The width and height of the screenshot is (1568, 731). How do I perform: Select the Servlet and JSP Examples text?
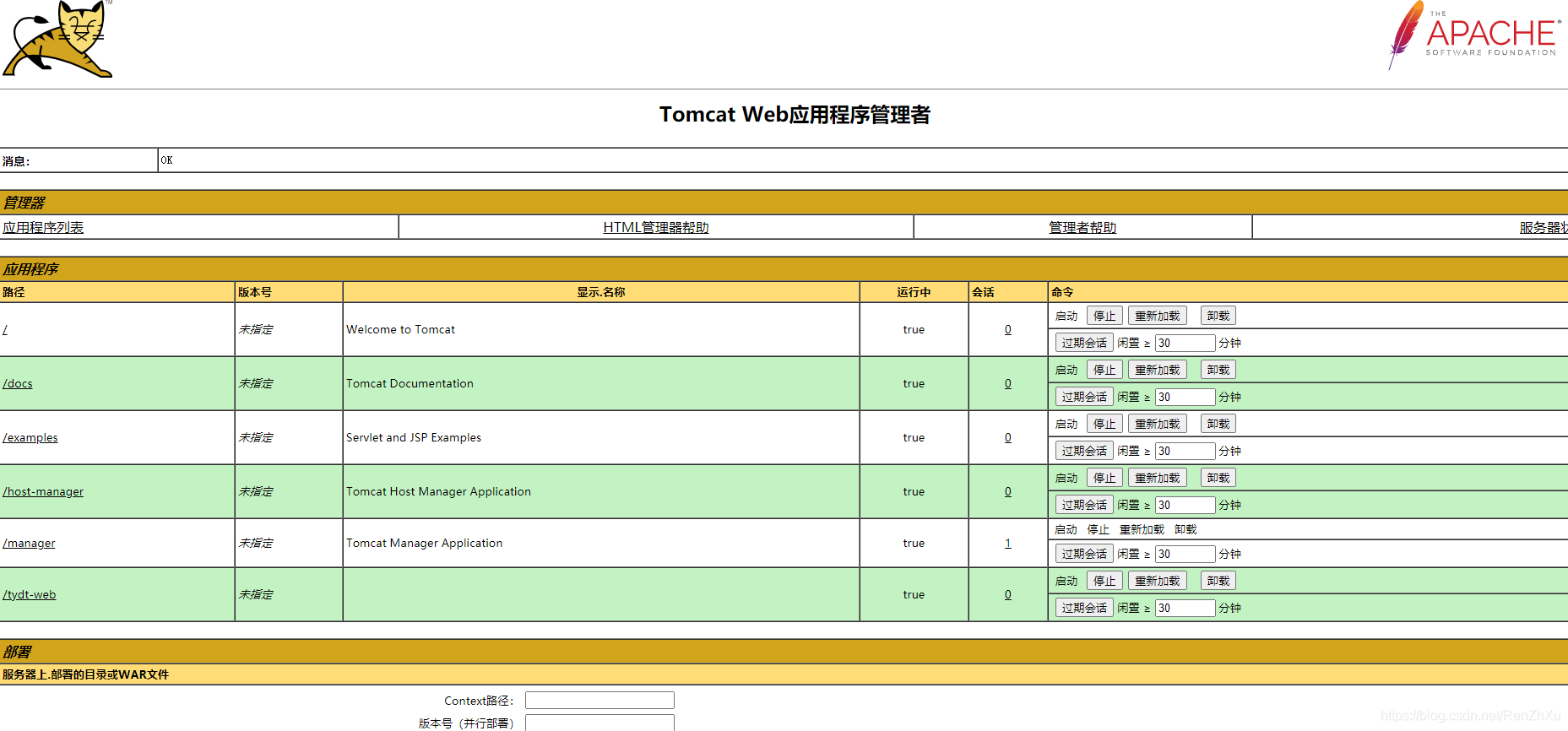coord(414,437)
